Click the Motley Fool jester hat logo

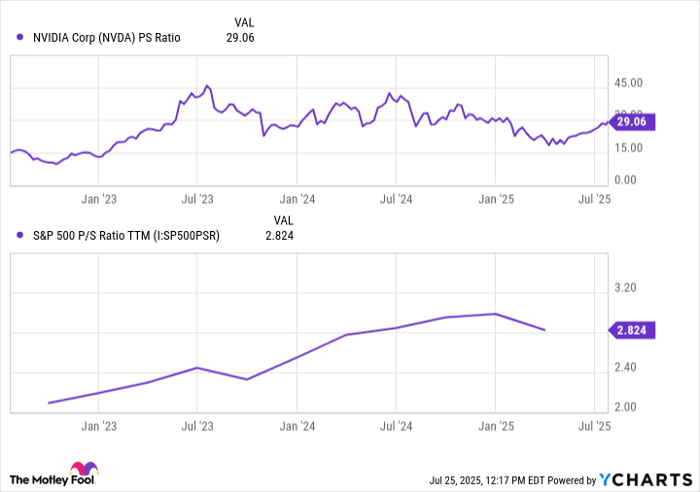click(82, 470)
